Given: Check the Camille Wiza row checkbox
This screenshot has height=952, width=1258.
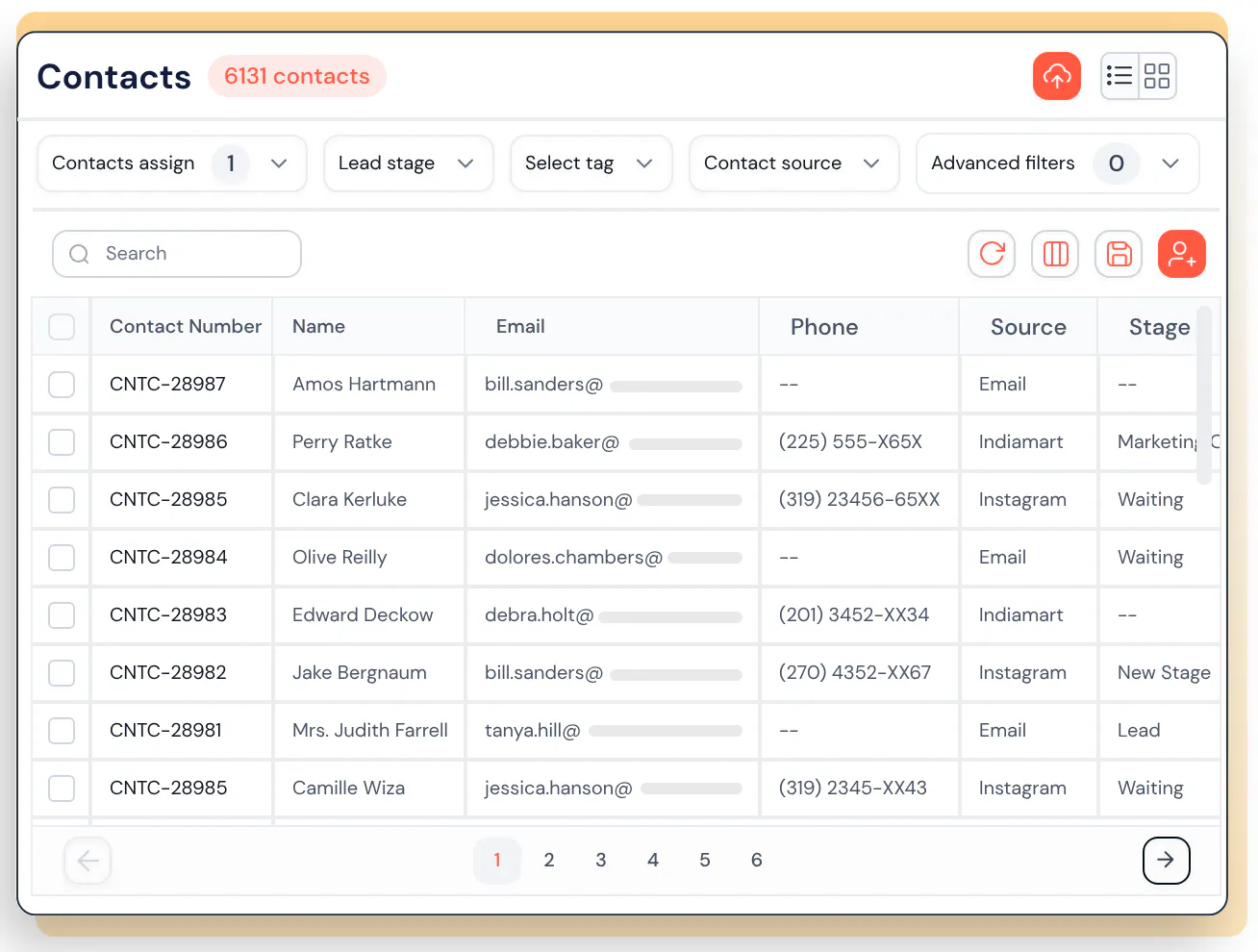Looking at the screenshot, I should [62, 789].
